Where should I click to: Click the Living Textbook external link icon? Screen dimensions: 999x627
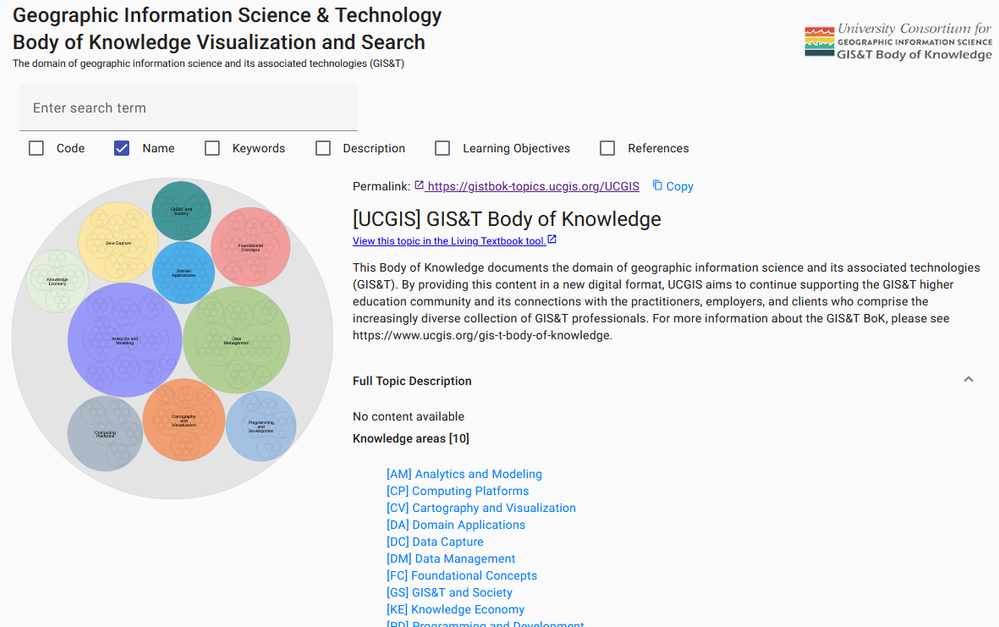pos(552,241)
